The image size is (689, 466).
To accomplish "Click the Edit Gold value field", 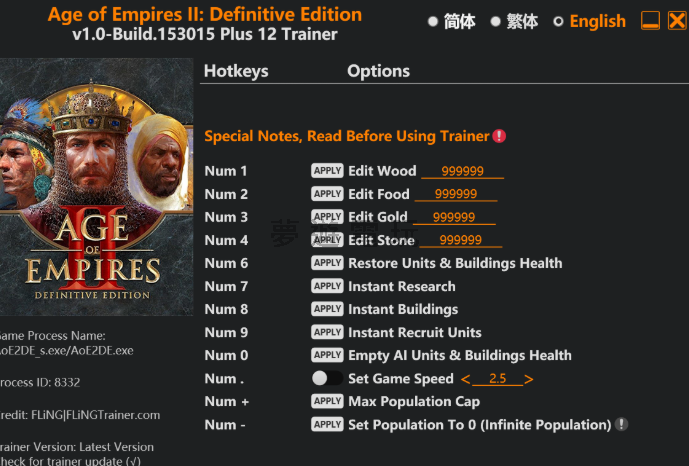I will (454, 217).
